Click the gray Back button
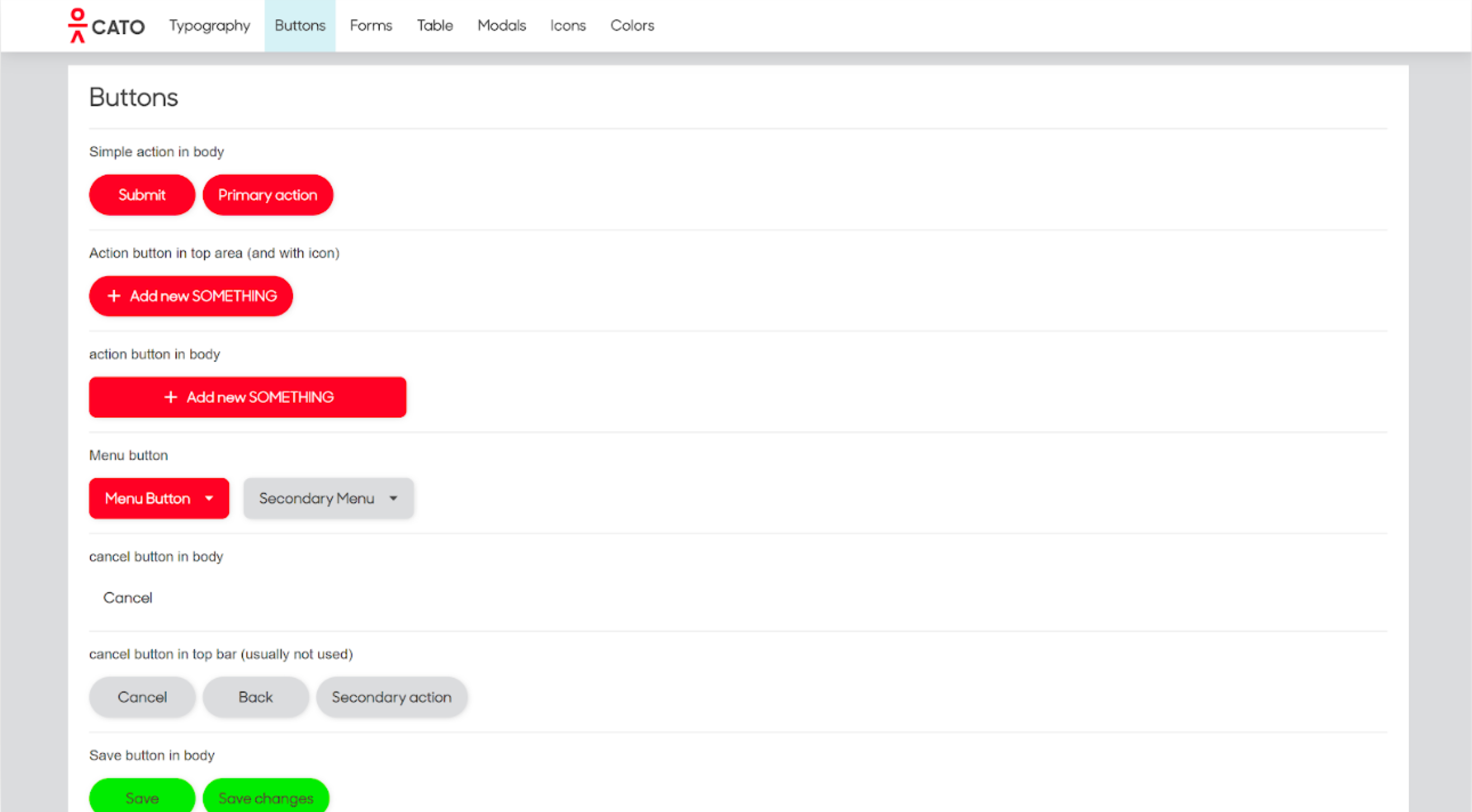This screenshot has height=812, width=1472. tap(255, 697)
